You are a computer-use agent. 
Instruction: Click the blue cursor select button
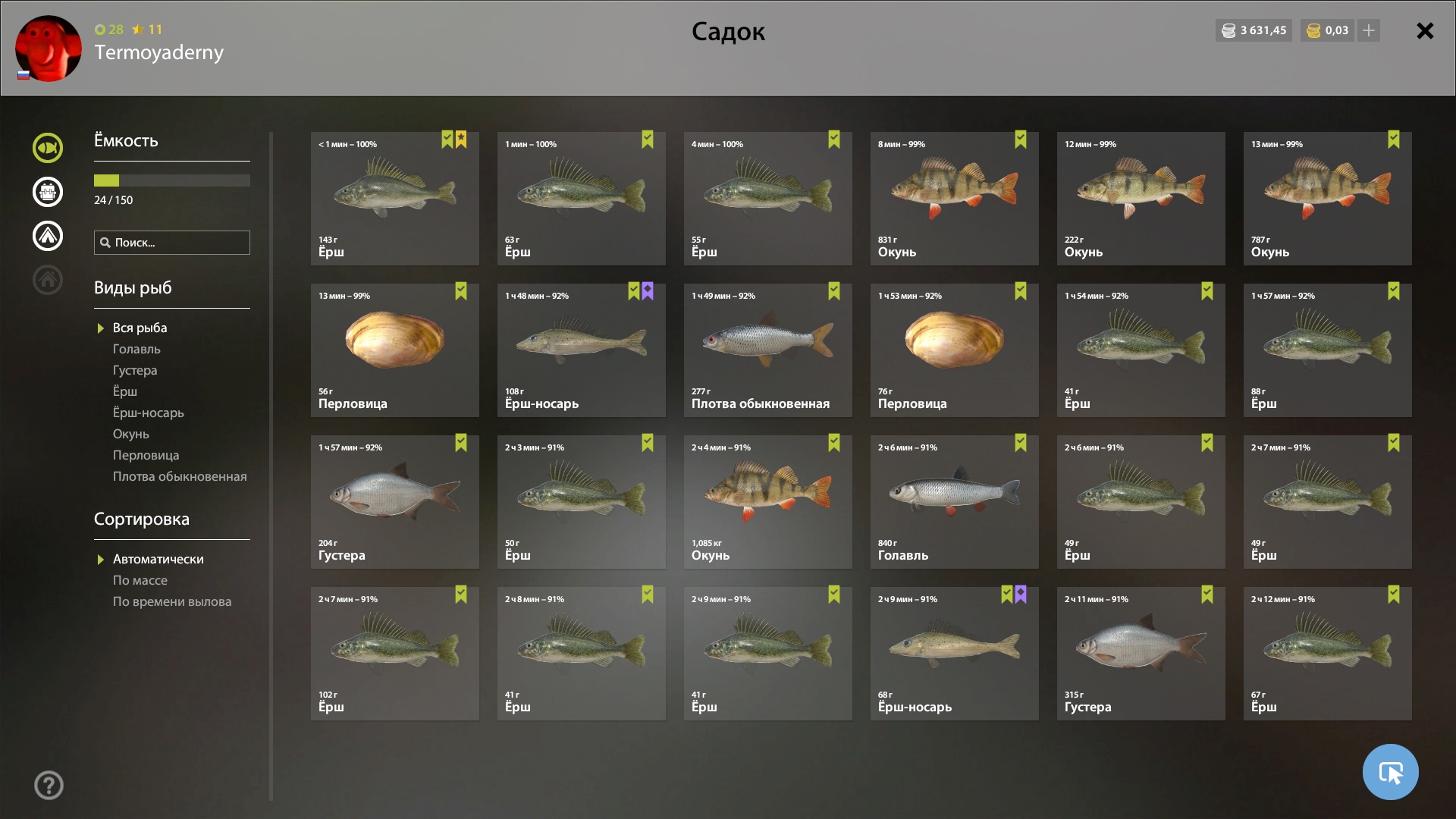[x=1390, y=772]
